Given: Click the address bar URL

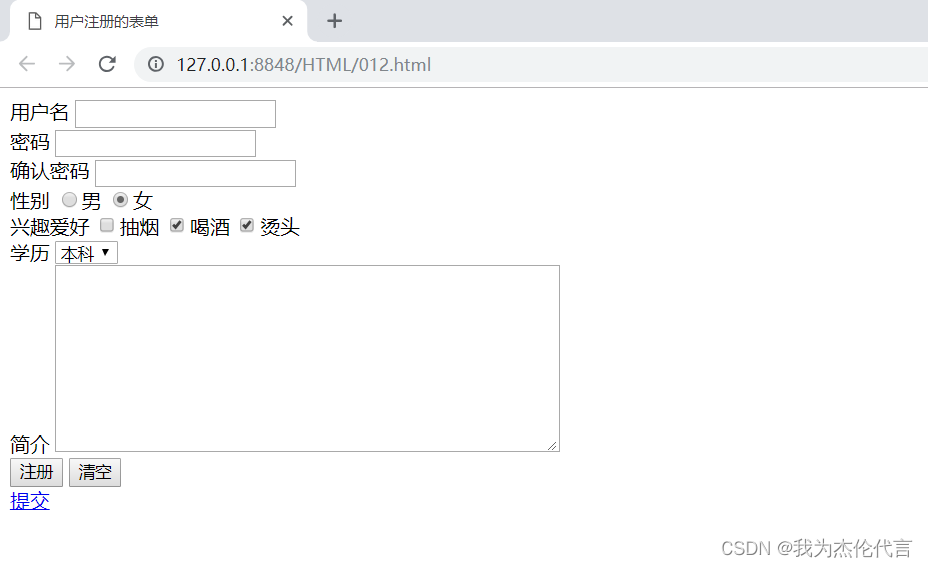Looking at the screenshot, I should pyautogui.click(x=304, y=65).
